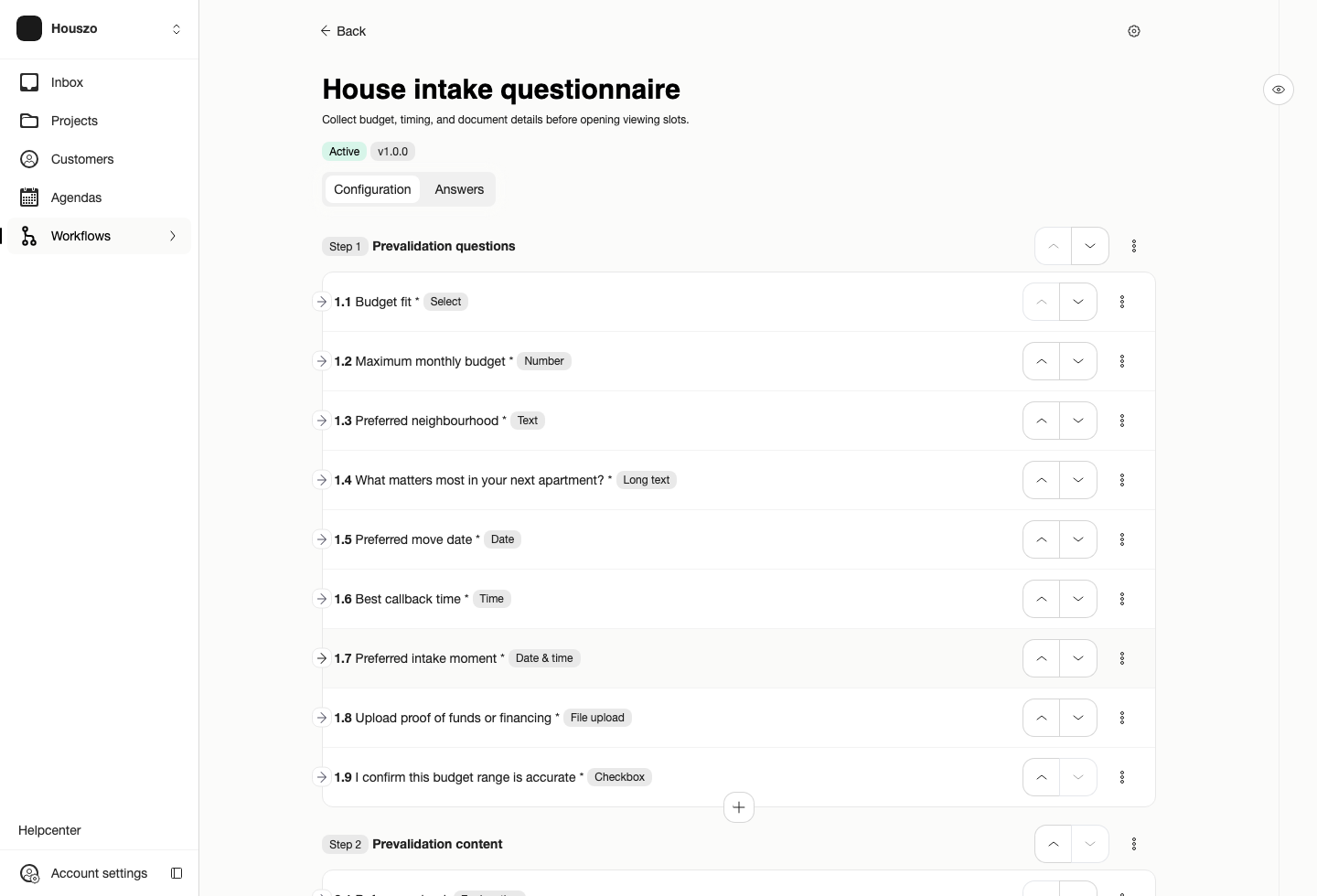Move Best callback time question down
This screenshot has width=1317, height=896.
(x=1078, y=599)
